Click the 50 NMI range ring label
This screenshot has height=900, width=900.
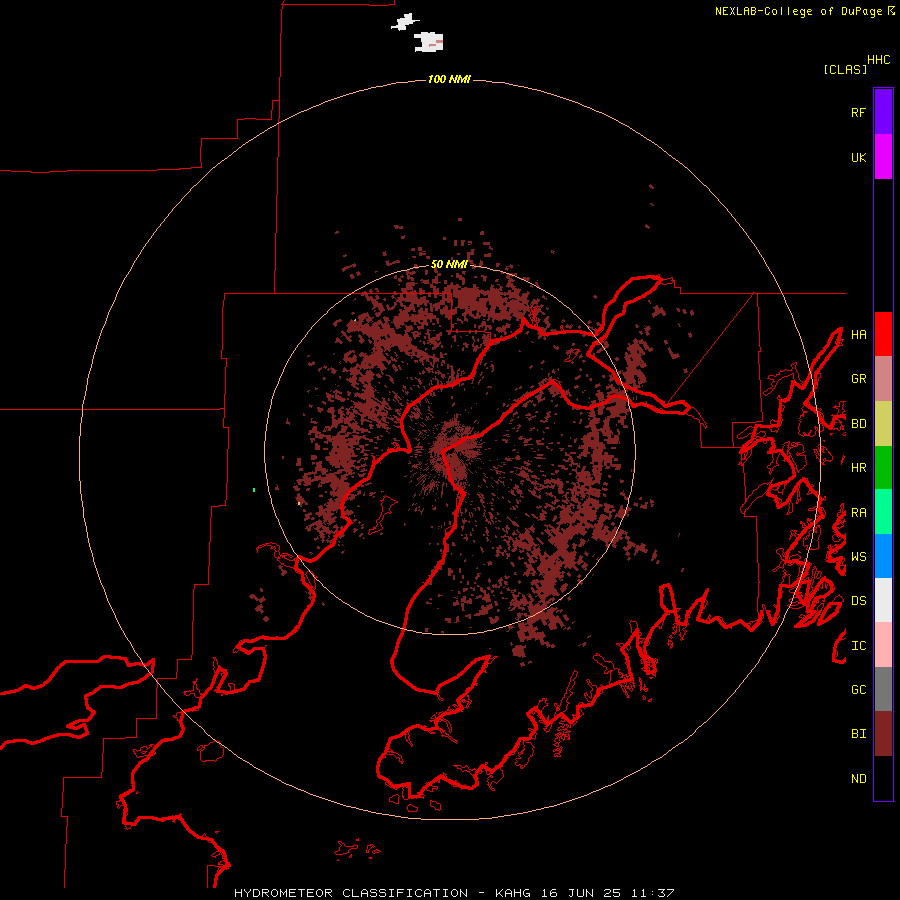click(449, 264)
